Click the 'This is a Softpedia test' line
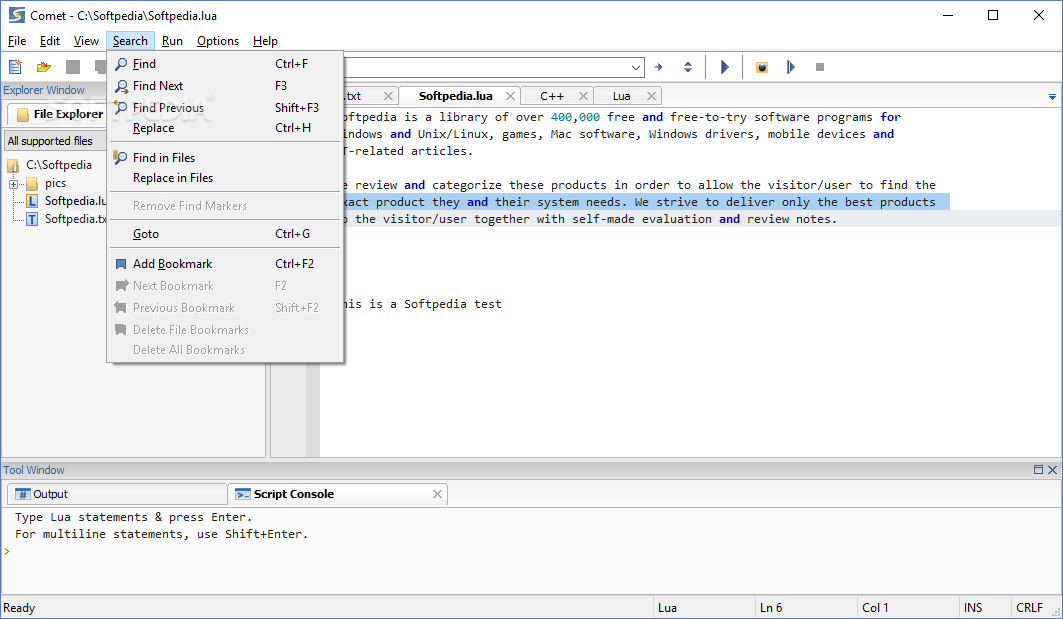The image size is (1063, 619). tap(422, 304)
